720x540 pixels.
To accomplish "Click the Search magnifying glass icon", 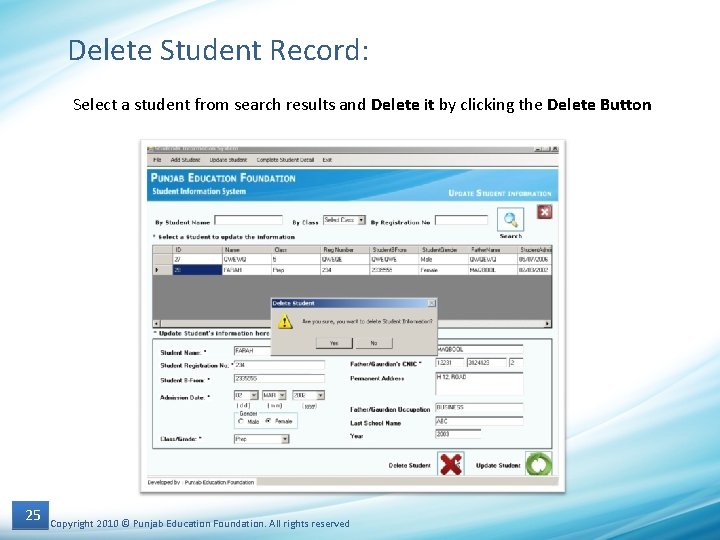I will pyautogui.click(x=510, y=219).
